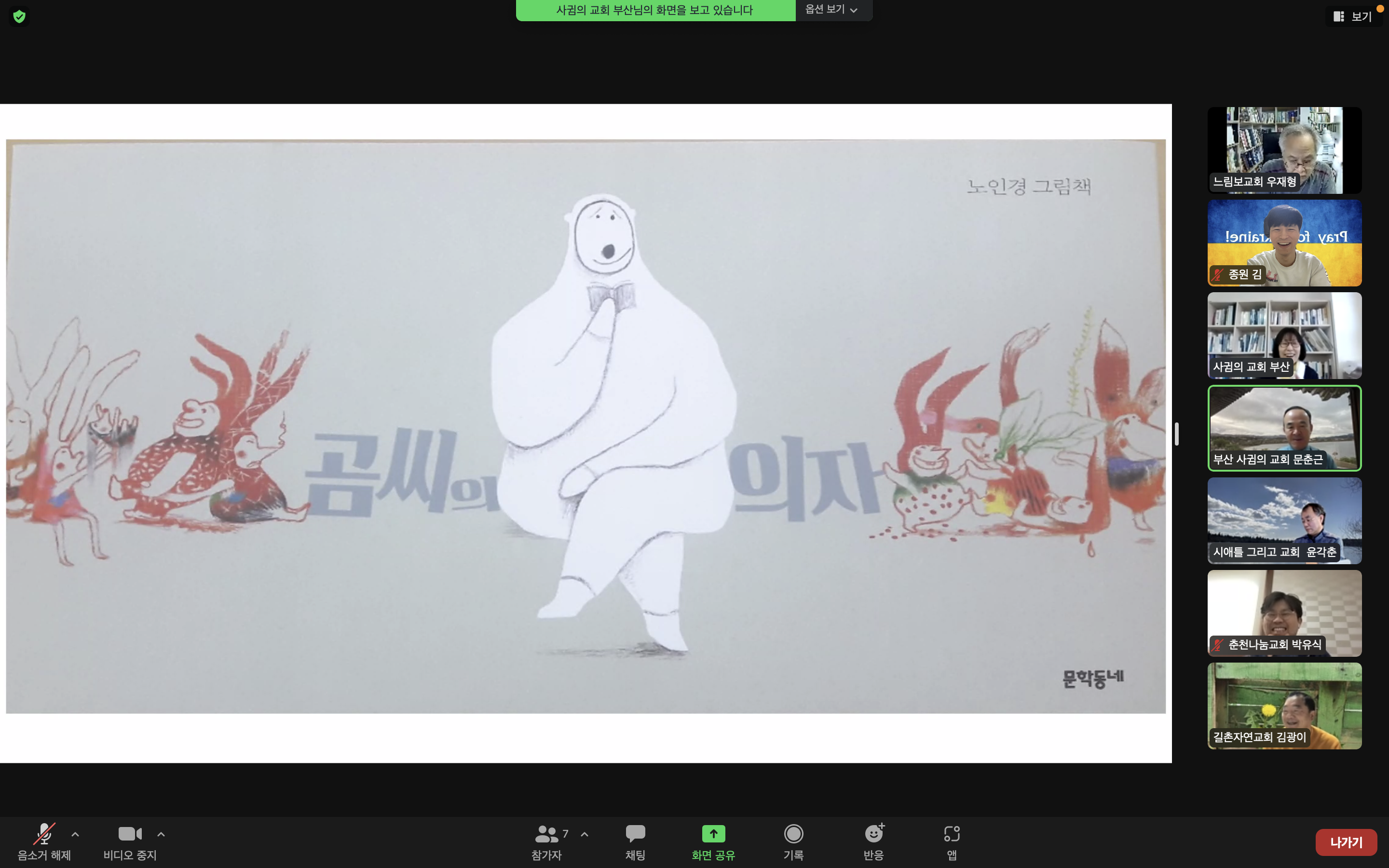This screenshot has width=1389, height=868.
Task: Expand video options arrow beside camera
Action: coord(161,834)
